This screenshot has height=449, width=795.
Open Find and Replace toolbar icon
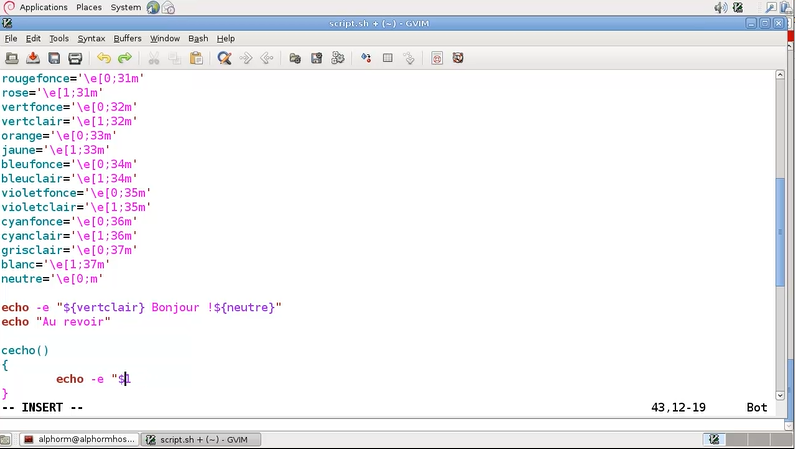pos(224,59)
